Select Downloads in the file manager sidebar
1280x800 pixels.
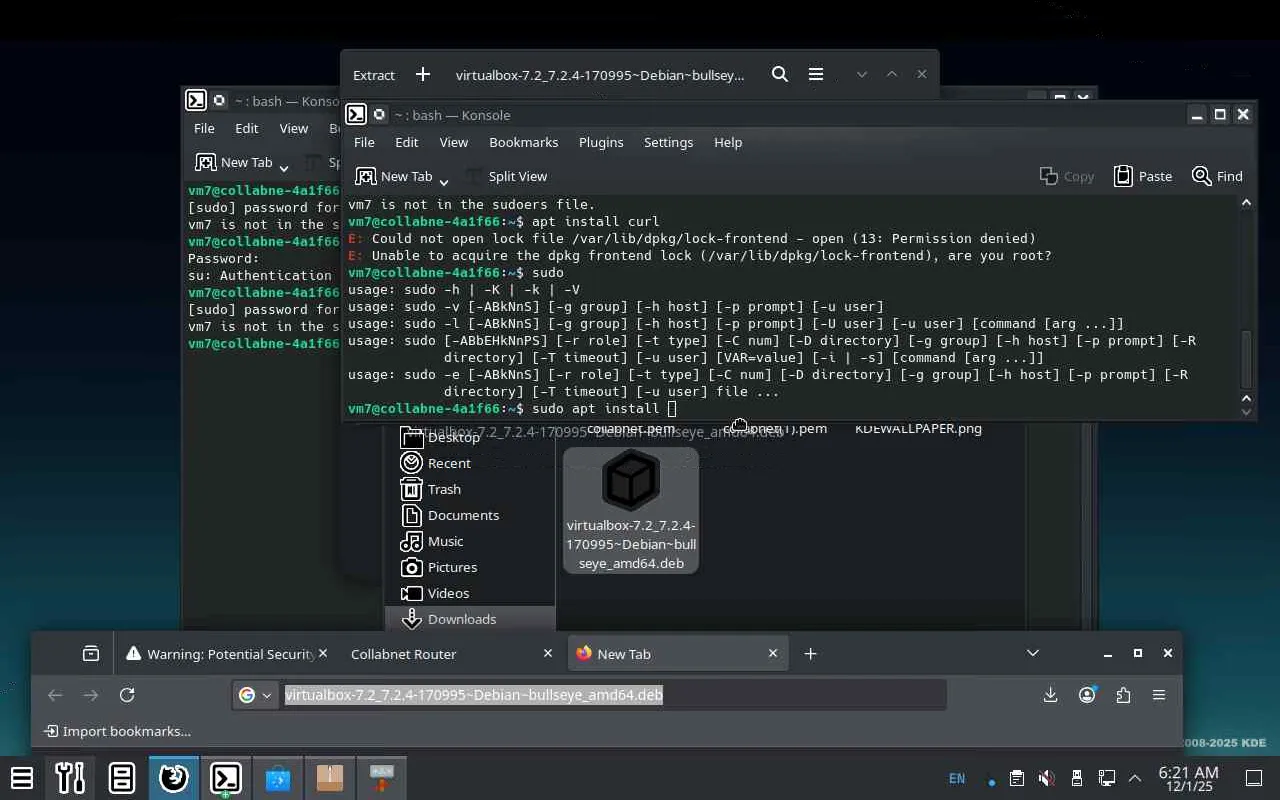pyautogui.click(x=470, y=619)
